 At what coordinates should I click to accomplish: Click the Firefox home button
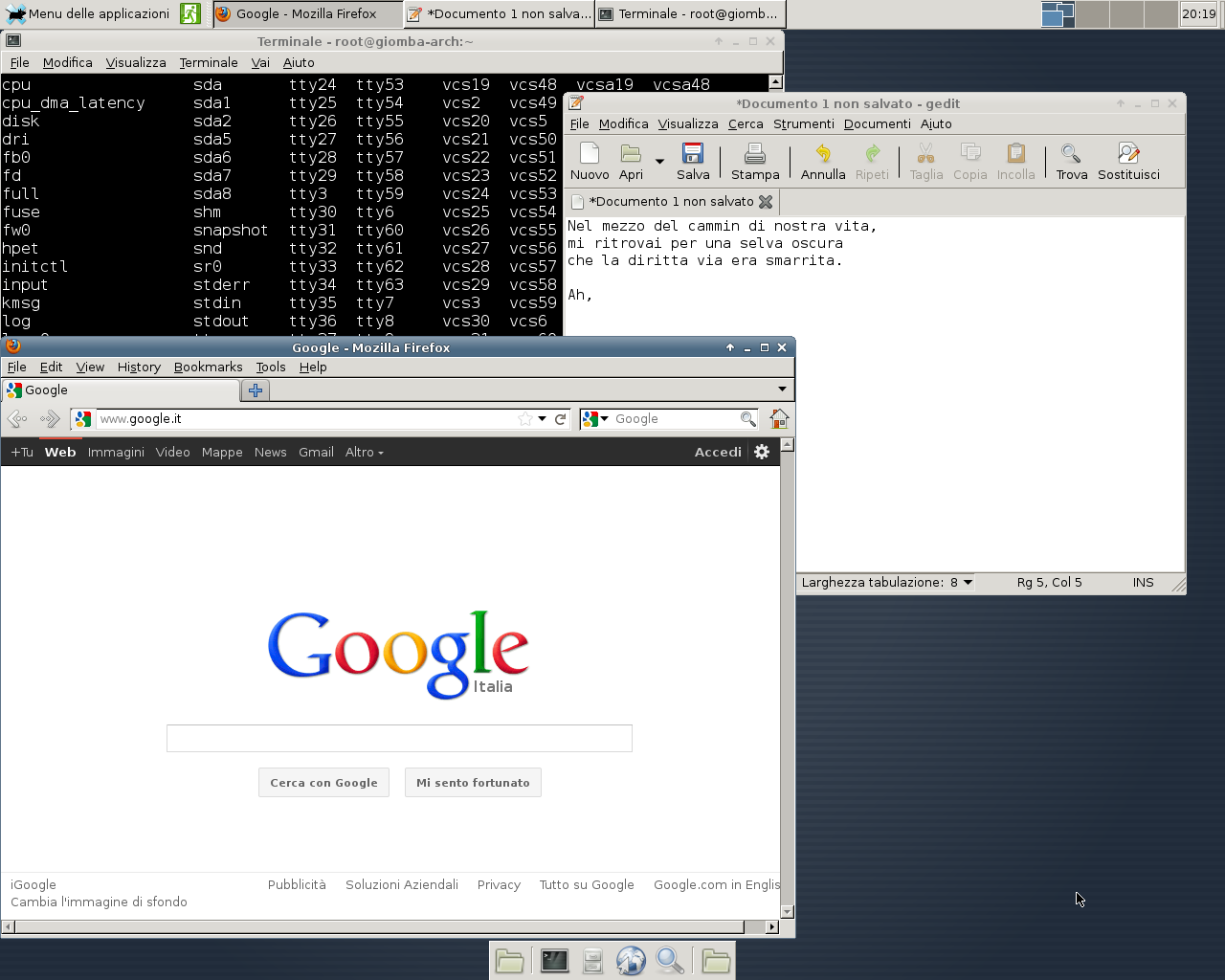[x=779, y=419]
